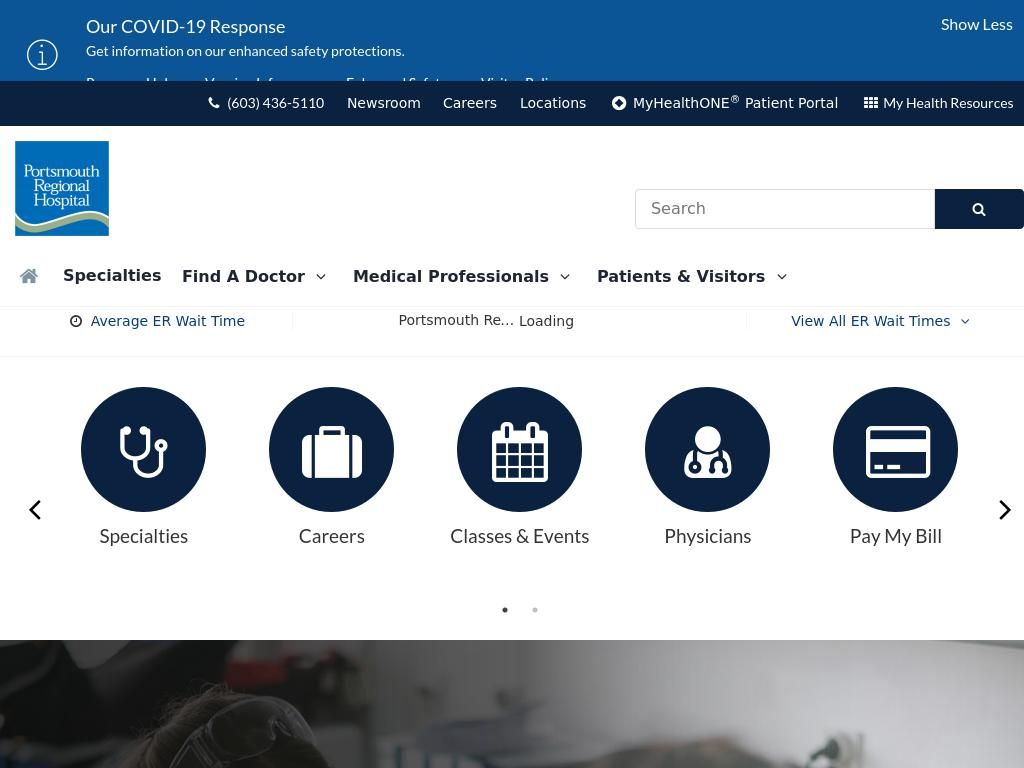Viewport: 1024px width, 768px height.
Task: Open MyHealthONE Patient Portal link
Action: 735,103
